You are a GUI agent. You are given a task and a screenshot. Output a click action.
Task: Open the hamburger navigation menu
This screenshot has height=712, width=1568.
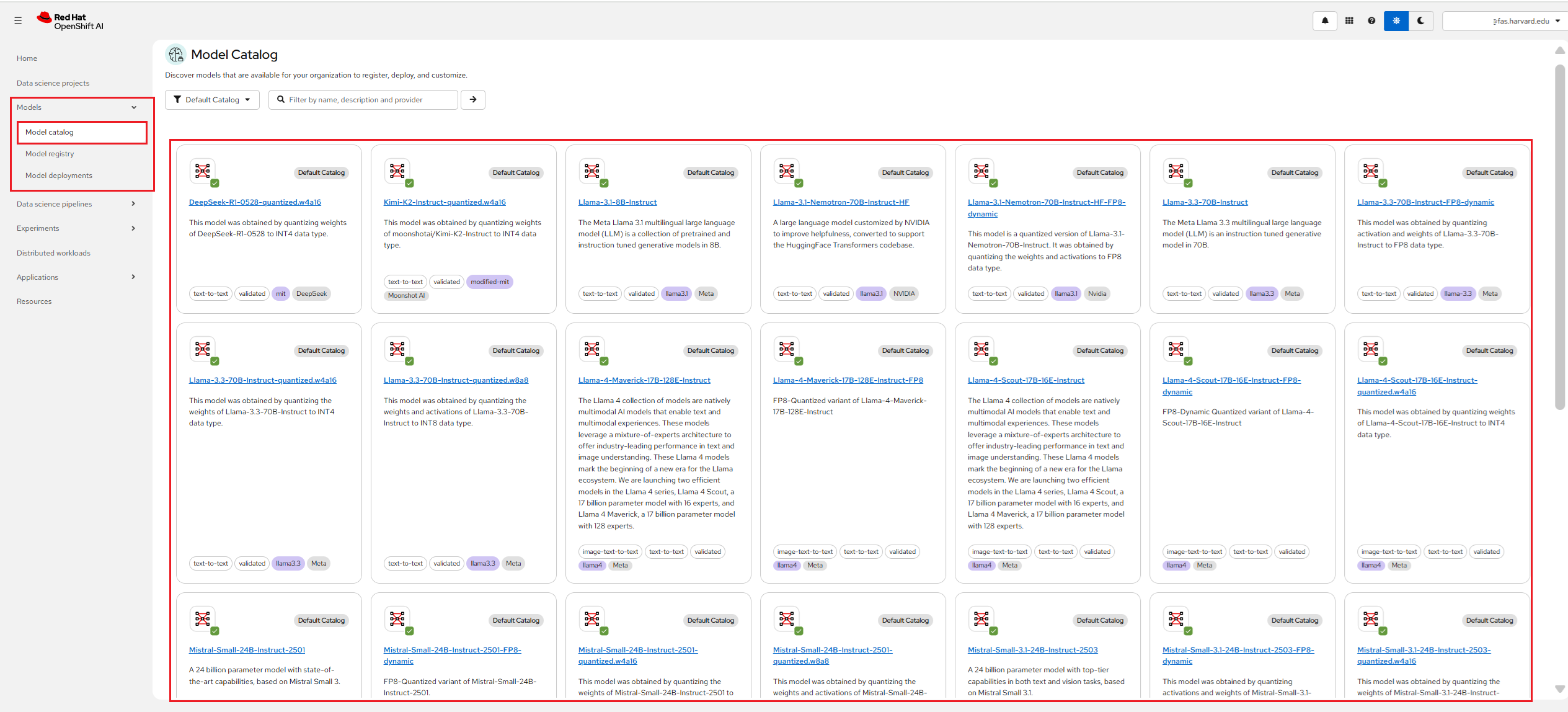18,21
